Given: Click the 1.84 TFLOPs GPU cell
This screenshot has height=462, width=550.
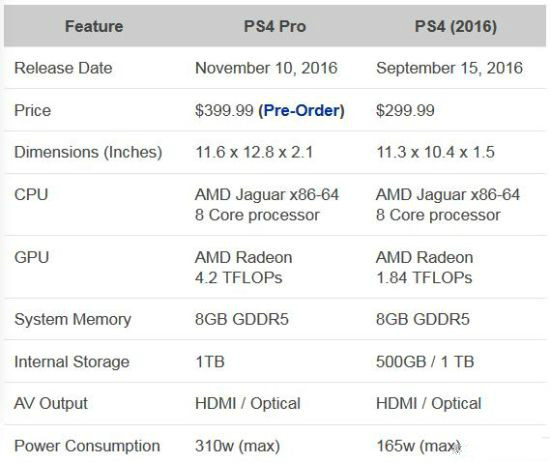Looking at the screenshot, I should (424, 268).
